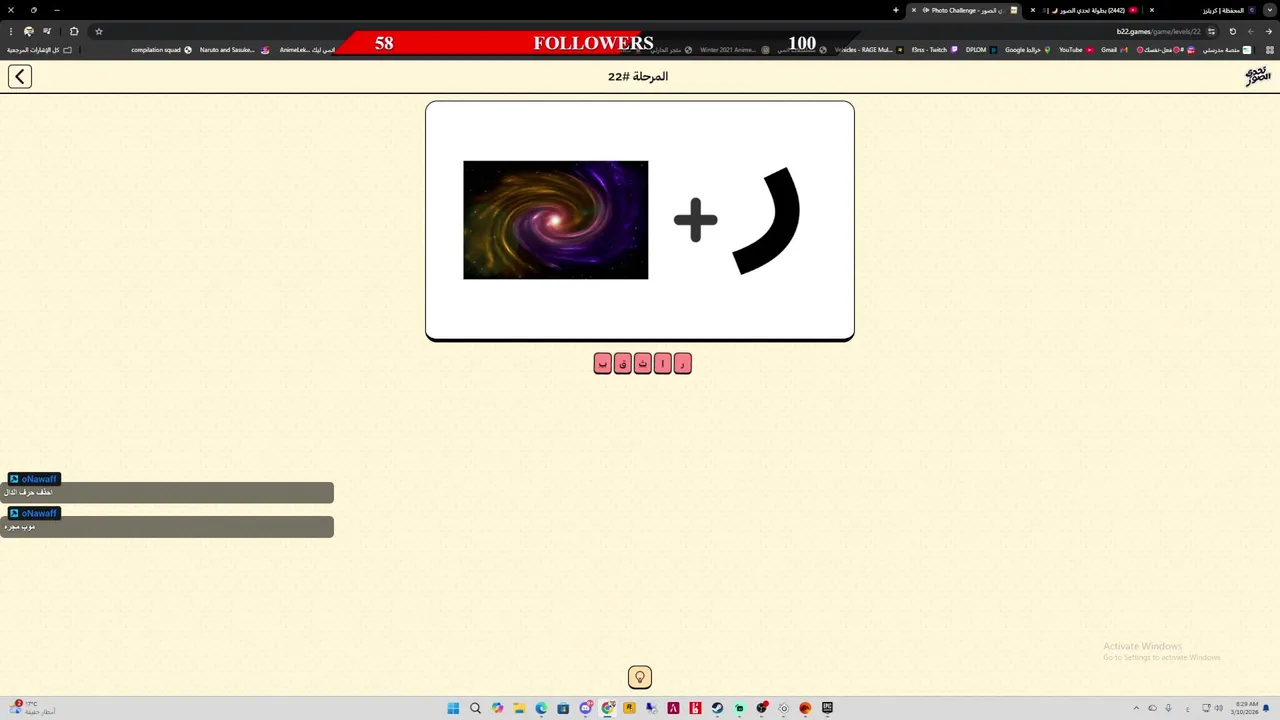This screenshot has width=1280, height=720.
Task: Open the كل الإشارات المرجعية bookmarks folder
Action: click(x=40, y=49)
